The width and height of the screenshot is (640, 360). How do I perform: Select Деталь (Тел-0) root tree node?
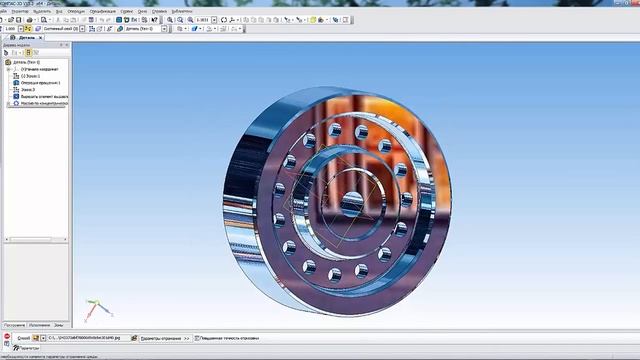coord(27,62)
